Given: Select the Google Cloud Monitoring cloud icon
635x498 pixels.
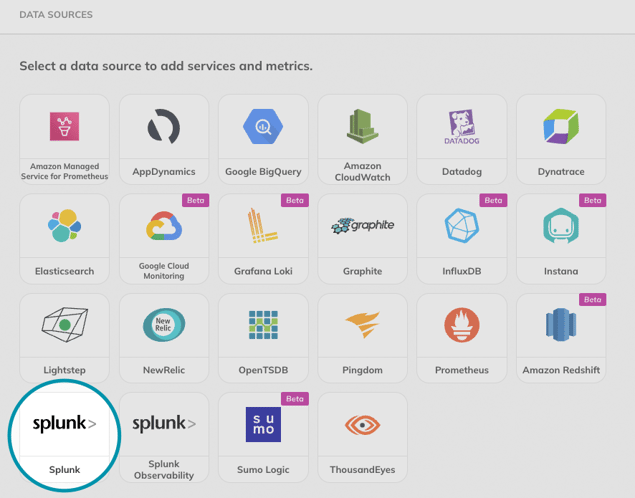Looking at the screenshot, I should pyautogui.click(x=164, y=226).
